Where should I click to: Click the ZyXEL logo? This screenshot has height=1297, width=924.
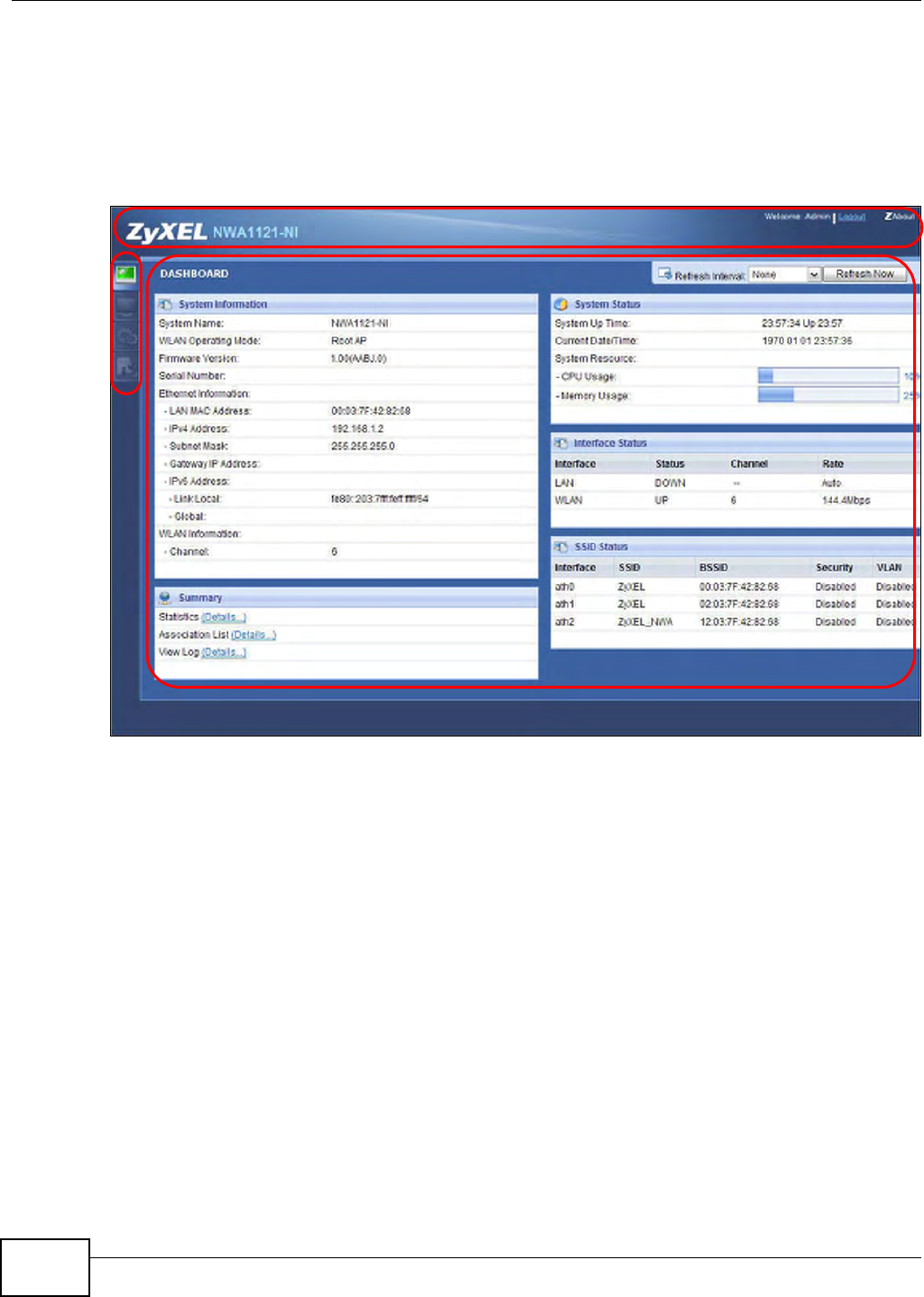point(166,232)
